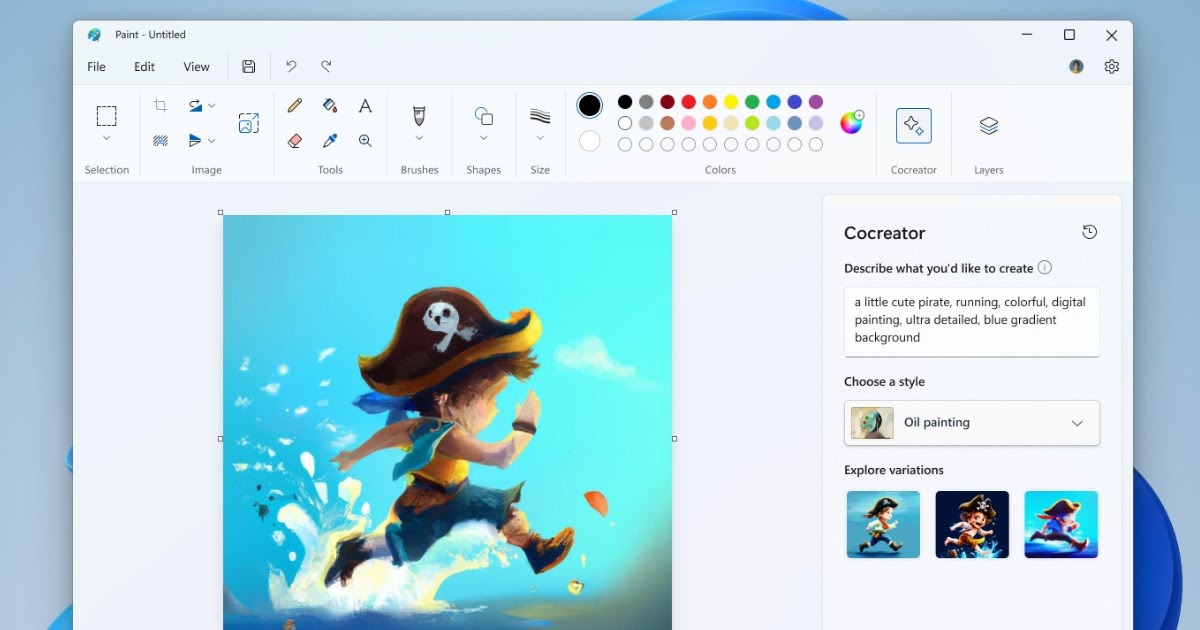Viewport: 1200px width, 630px height.
Task: Select the Pencil tool
Action: click(x=294, y=104)
